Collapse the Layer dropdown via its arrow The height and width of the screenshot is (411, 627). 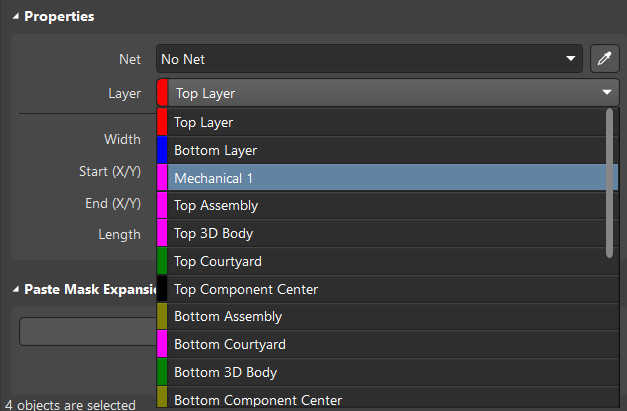[x=607, y=92]
